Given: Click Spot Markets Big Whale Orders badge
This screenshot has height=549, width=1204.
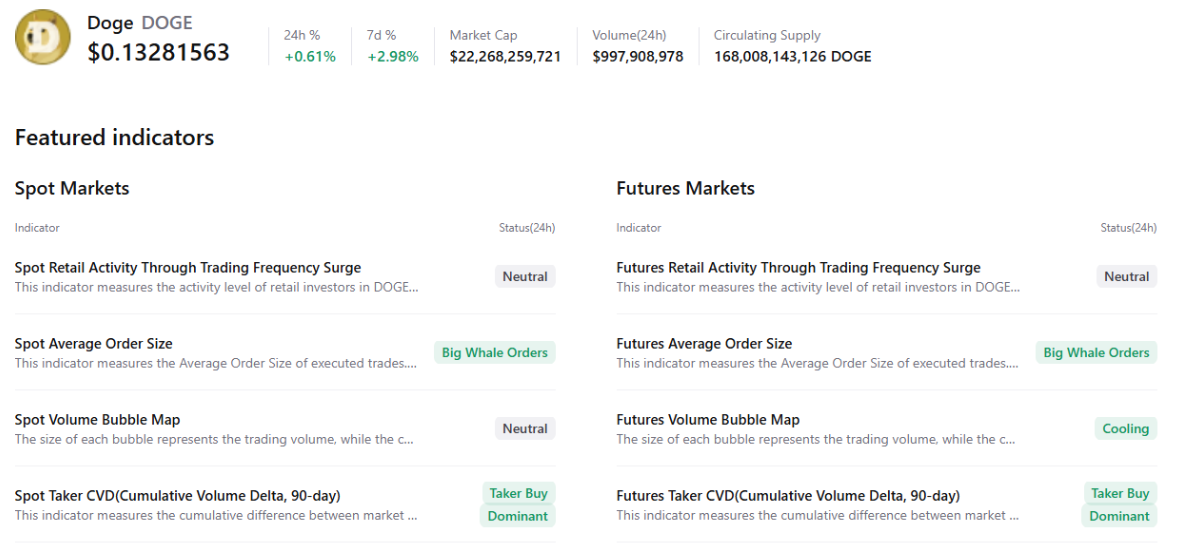Looking at the screenshot, I should (494, 353).
